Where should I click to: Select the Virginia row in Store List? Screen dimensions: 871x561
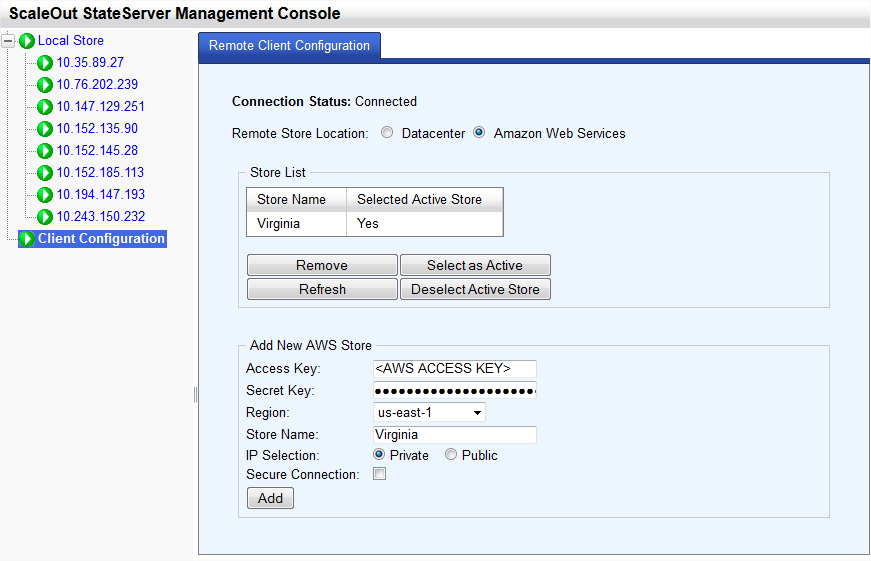[375, 224]
